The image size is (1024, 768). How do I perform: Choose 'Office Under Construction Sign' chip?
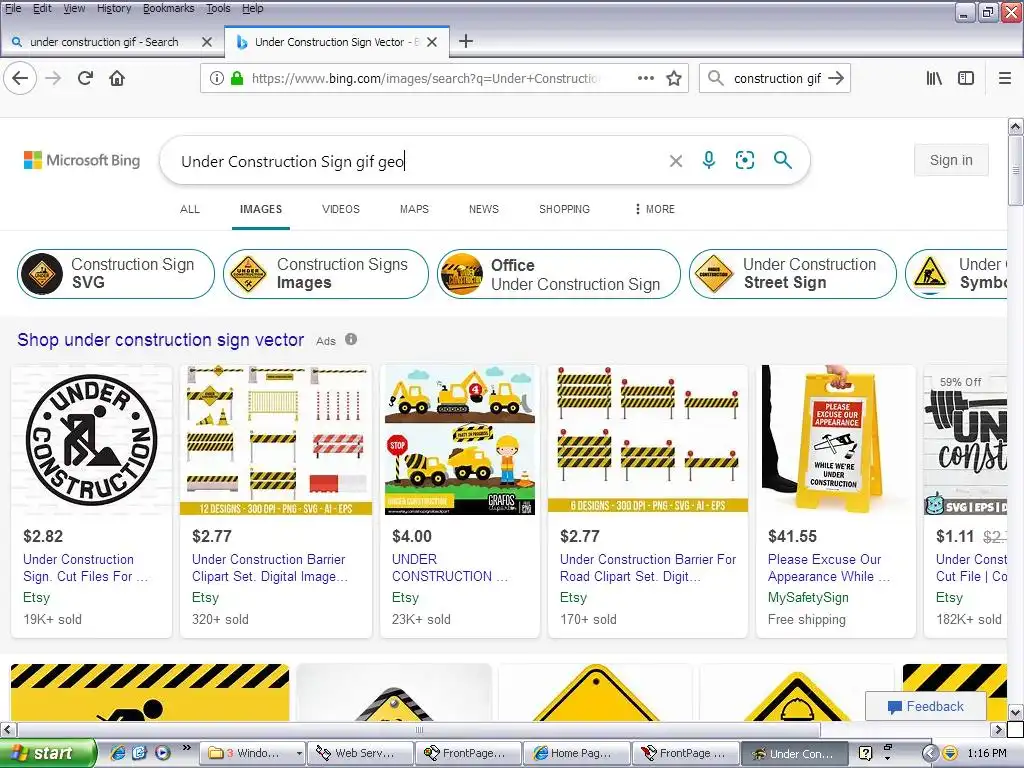pyautogui.click(x=558, y=274)
